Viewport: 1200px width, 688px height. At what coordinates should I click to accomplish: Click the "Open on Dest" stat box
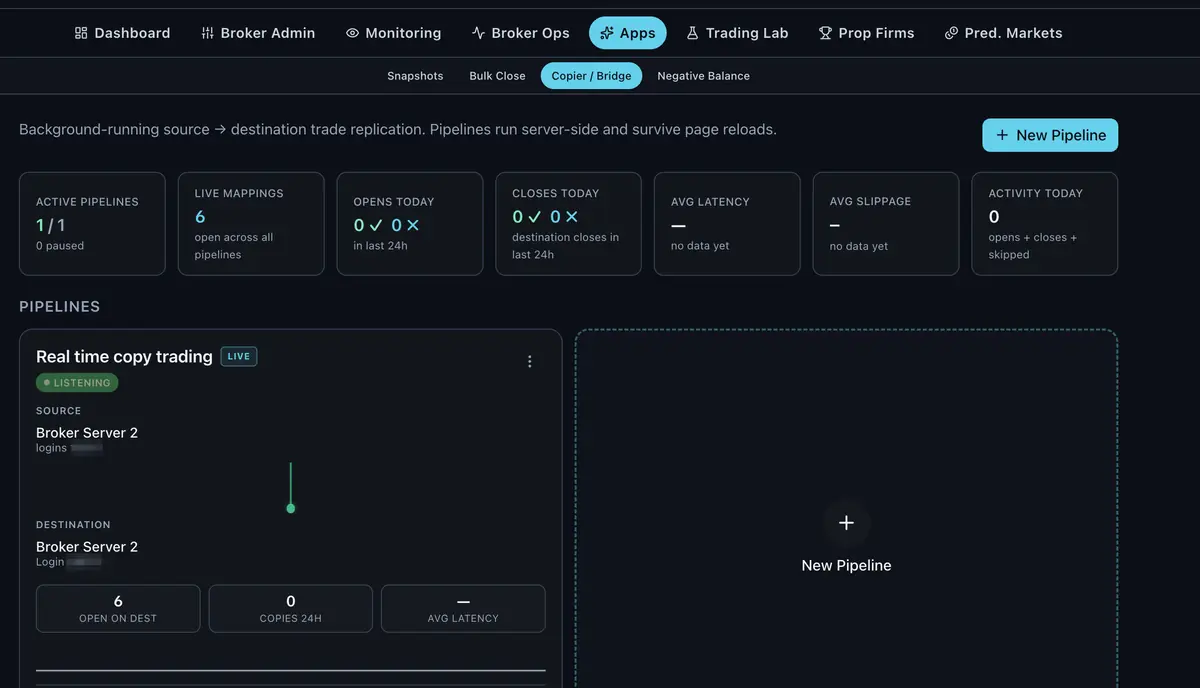(x=118, y=609)
